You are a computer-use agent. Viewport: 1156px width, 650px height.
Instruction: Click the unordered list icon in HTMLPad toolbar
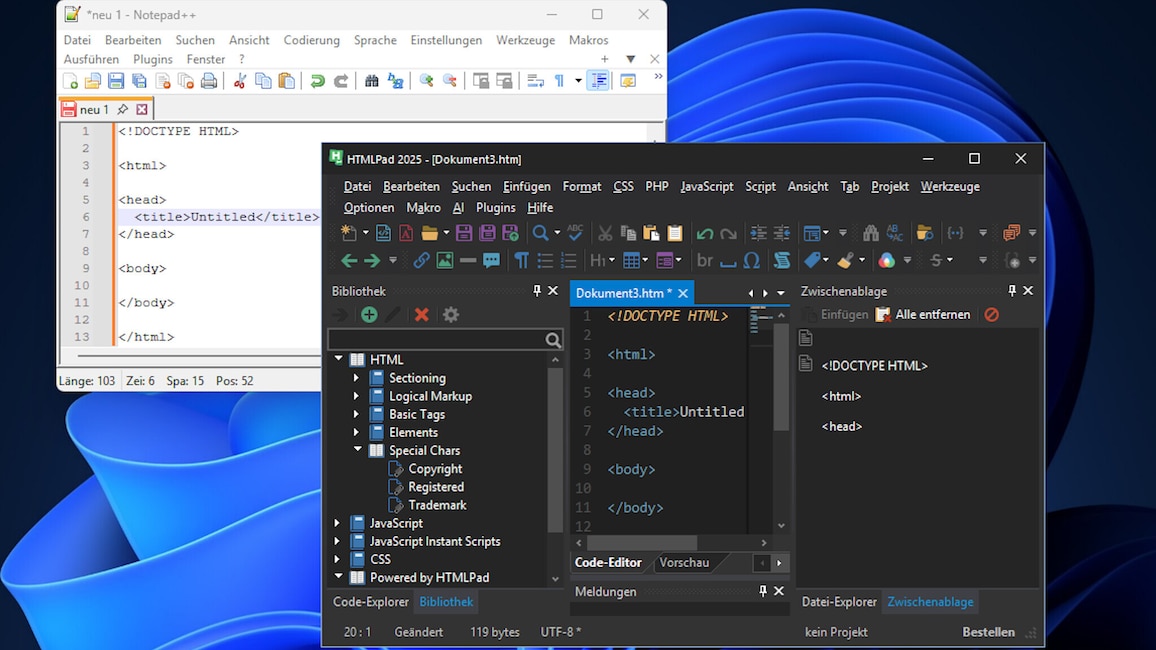pyautogui.click(x=545, y=260)
